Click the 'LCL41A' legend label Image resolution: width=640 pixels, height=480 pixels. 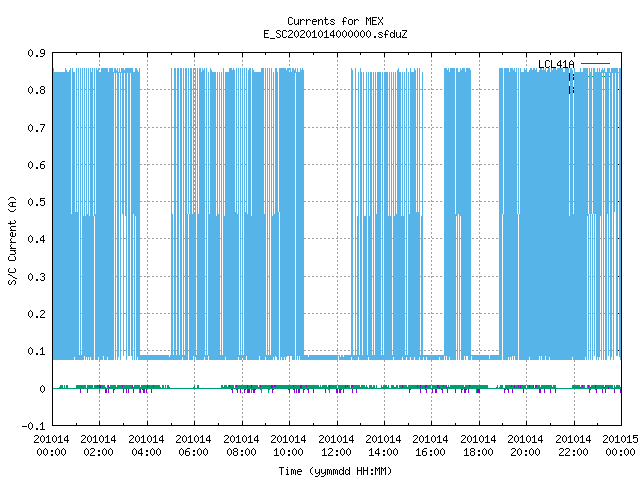tap(556, 64)
